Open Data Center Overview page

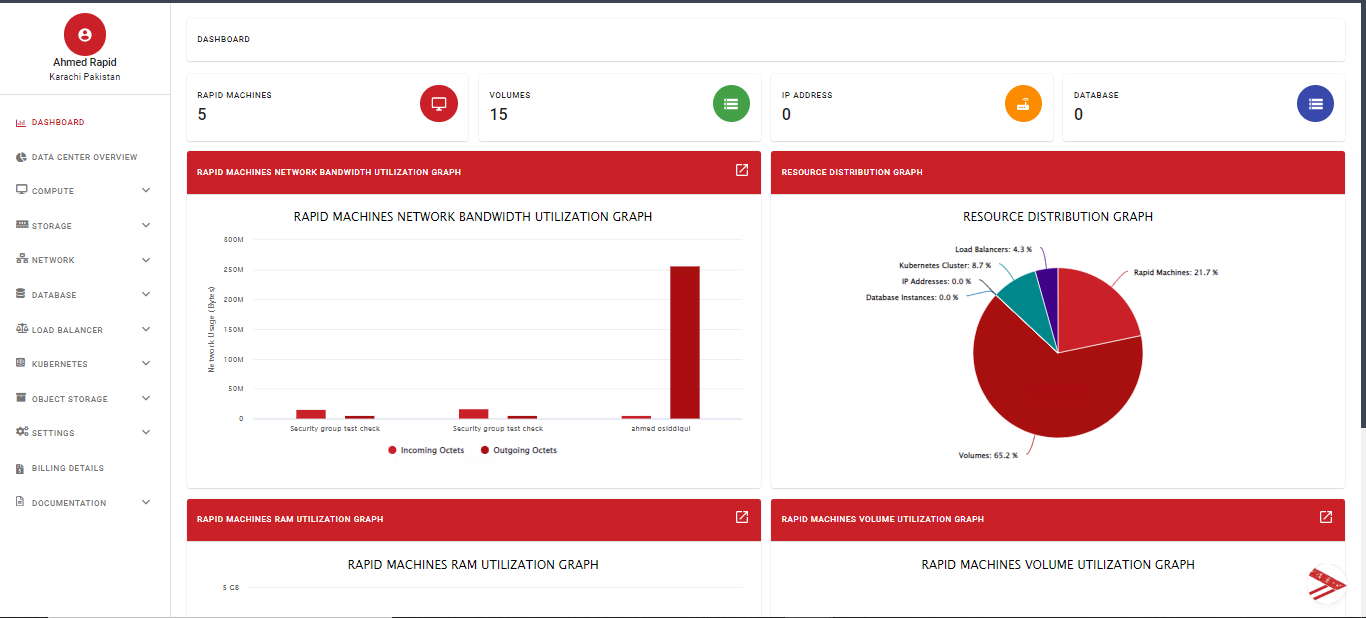(x=84, y=157)
